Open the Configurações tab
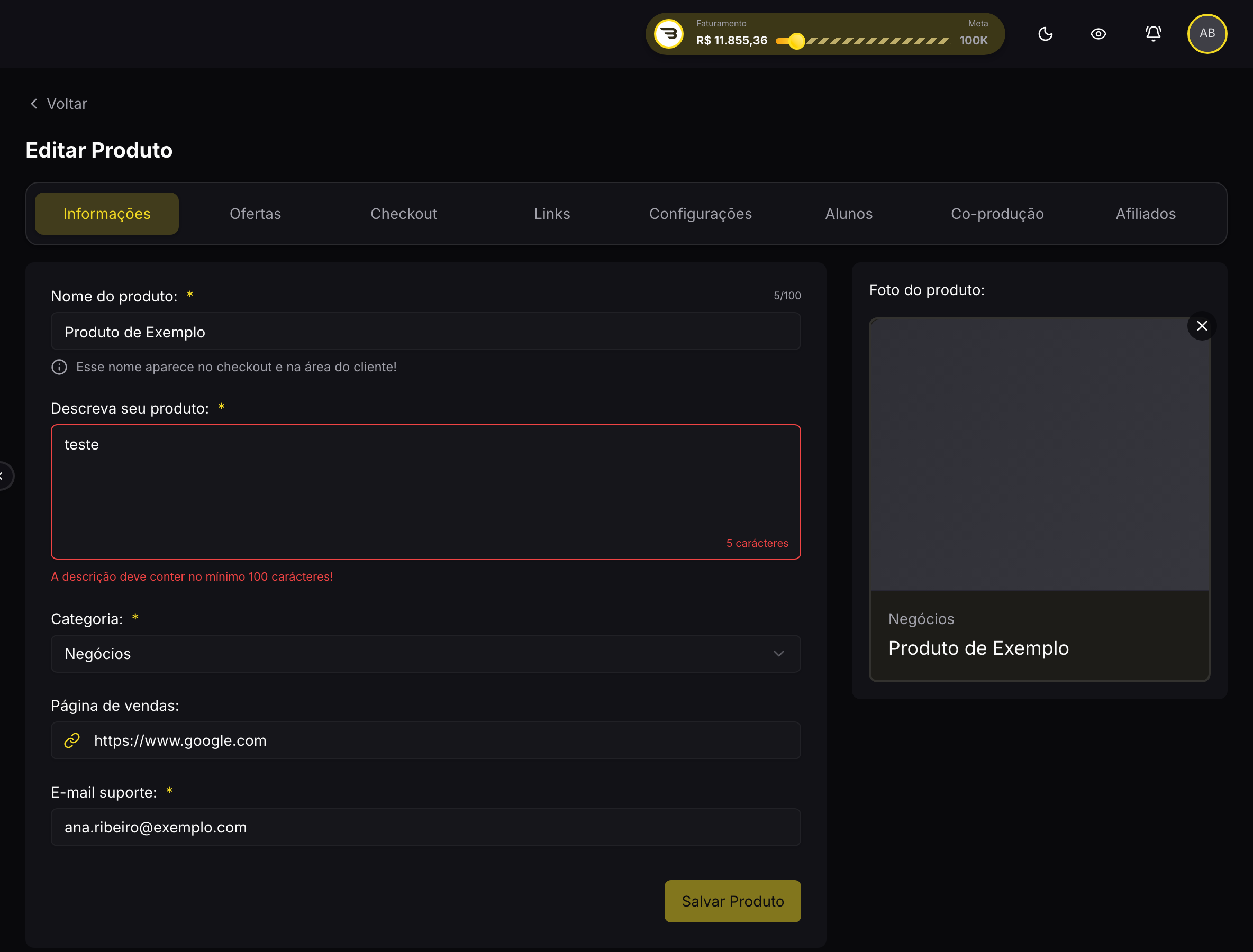This screenshot has width=1253, height=952. [700, 214]
